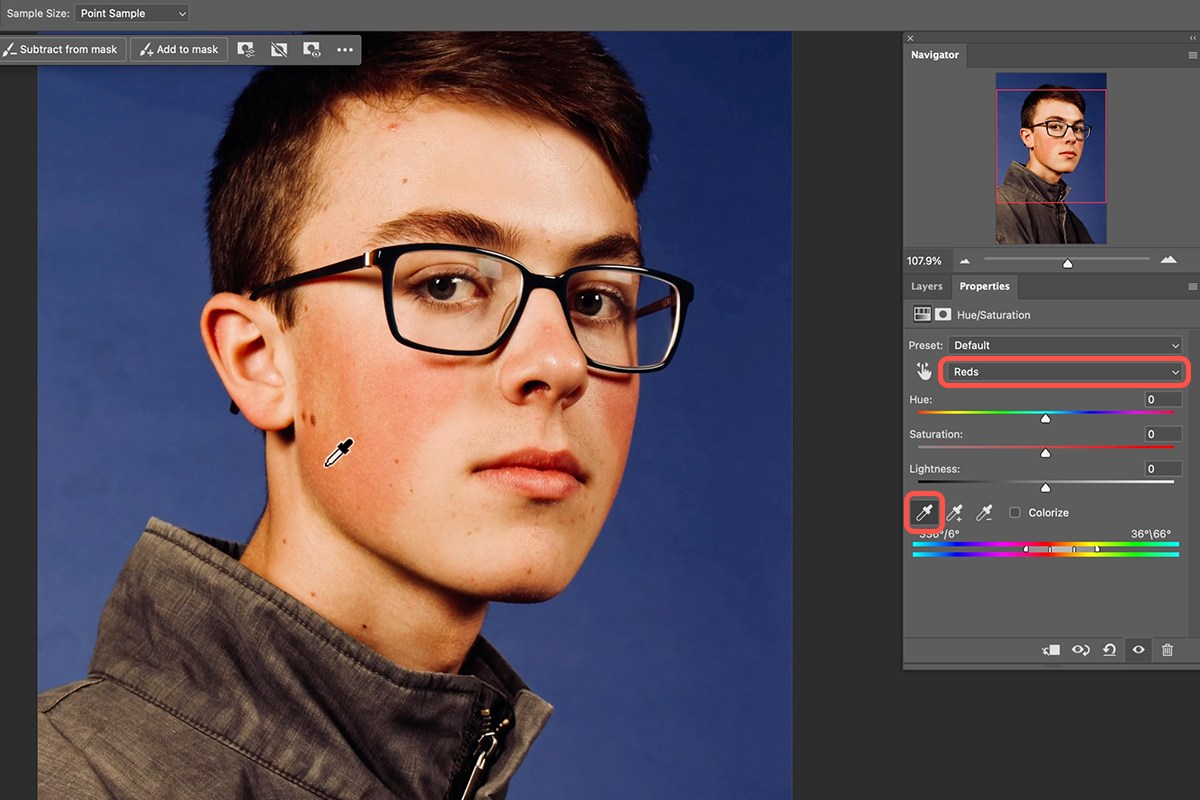
Task: Select the on-image hand adjustment tool
Action: (924, 371)
